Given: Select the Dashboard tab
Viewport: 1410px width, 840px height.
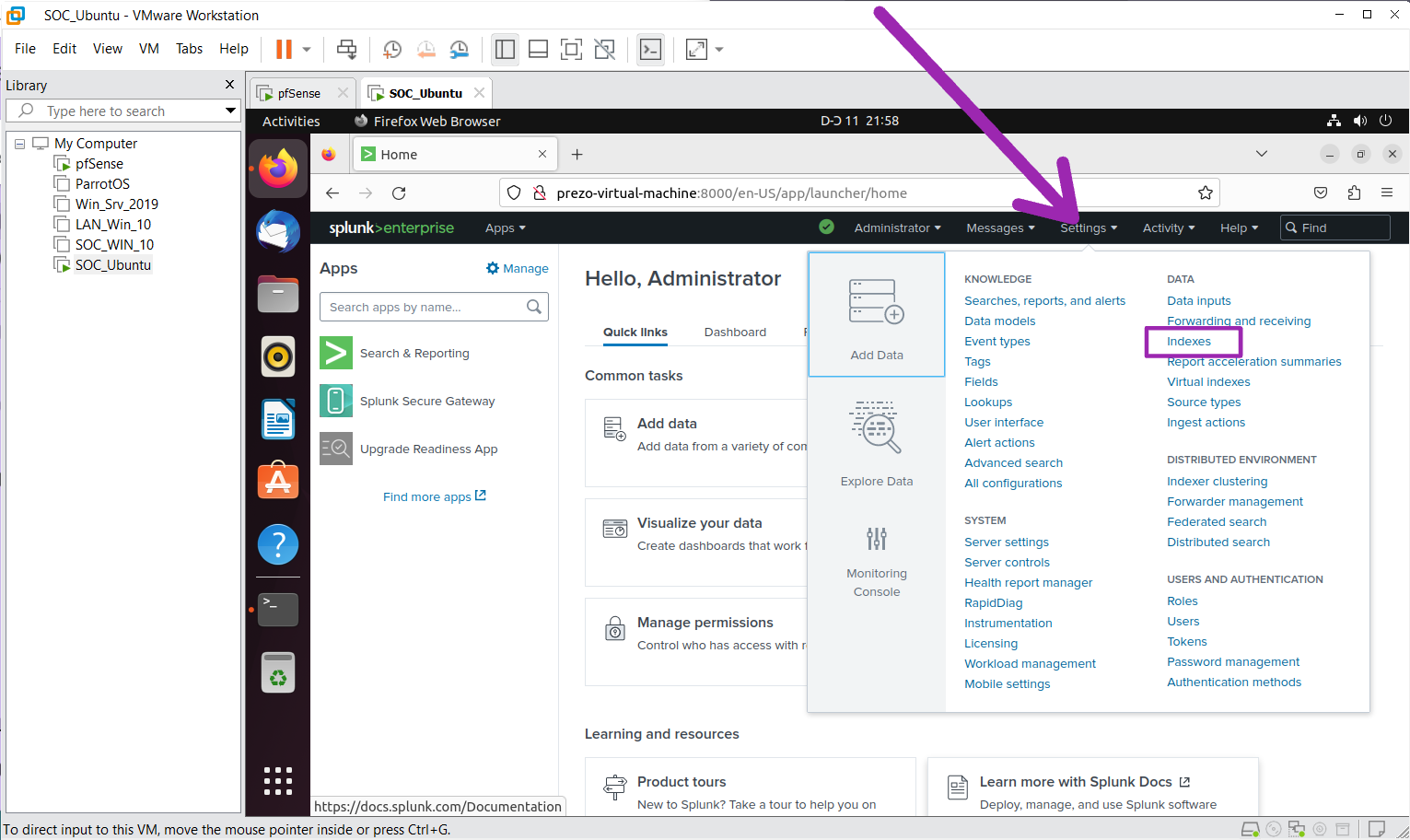Looking at the screenshot, I should click(x=735, y=332).
